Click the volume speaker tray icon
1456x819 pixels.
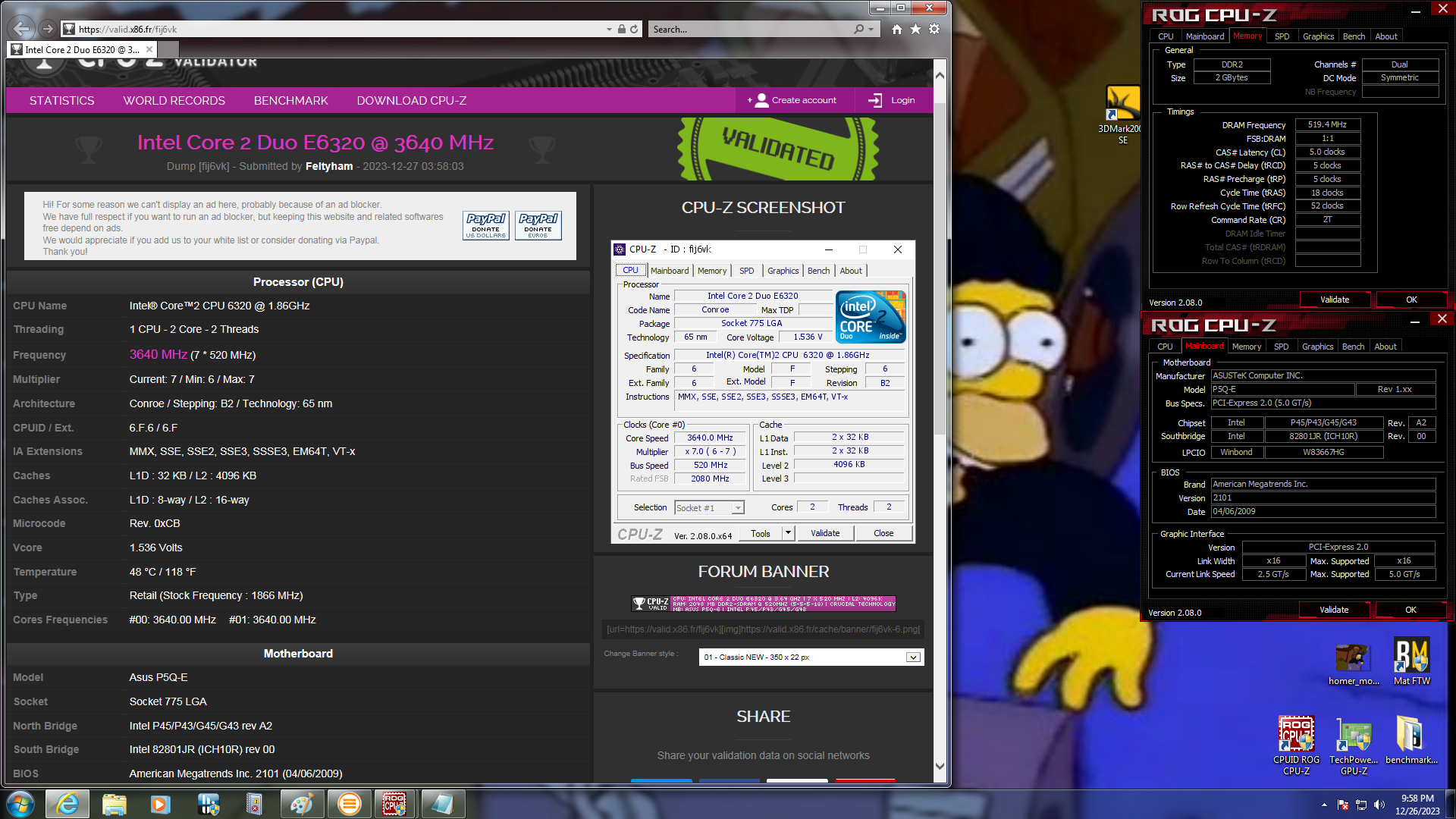pyautogui.click(x=1379, y=805)
